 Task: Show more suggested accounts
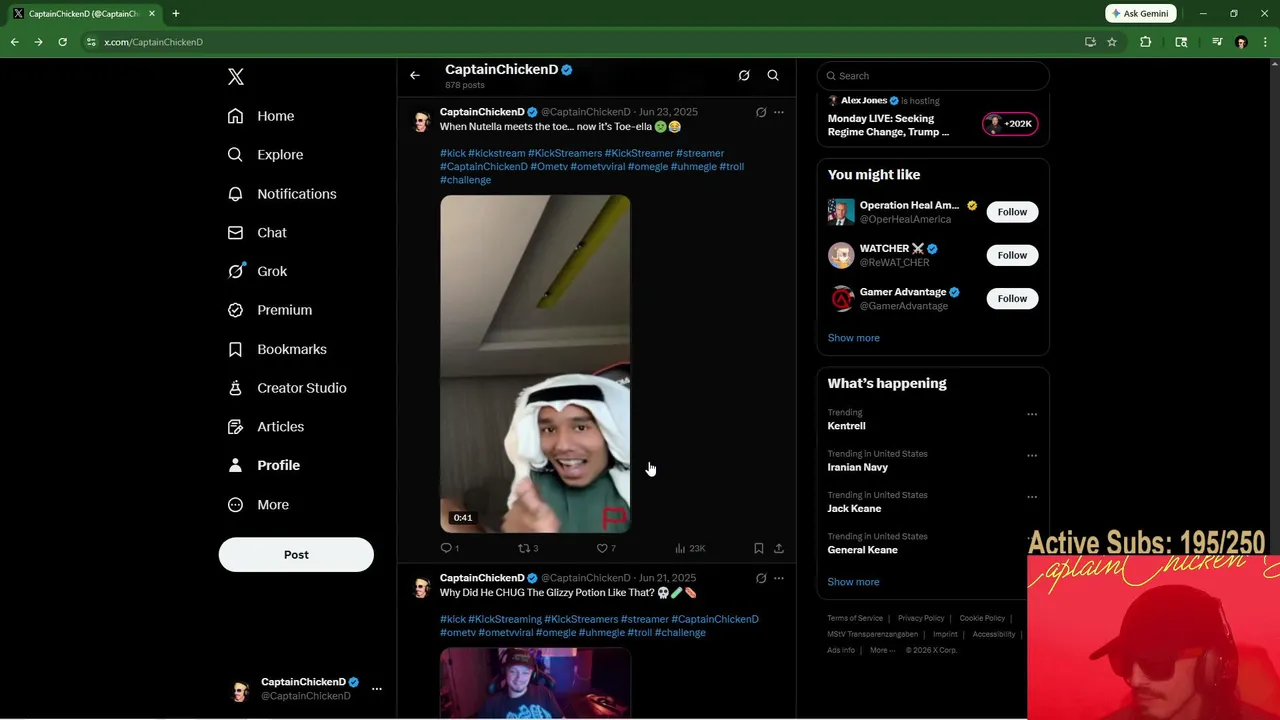coord(853,338)
